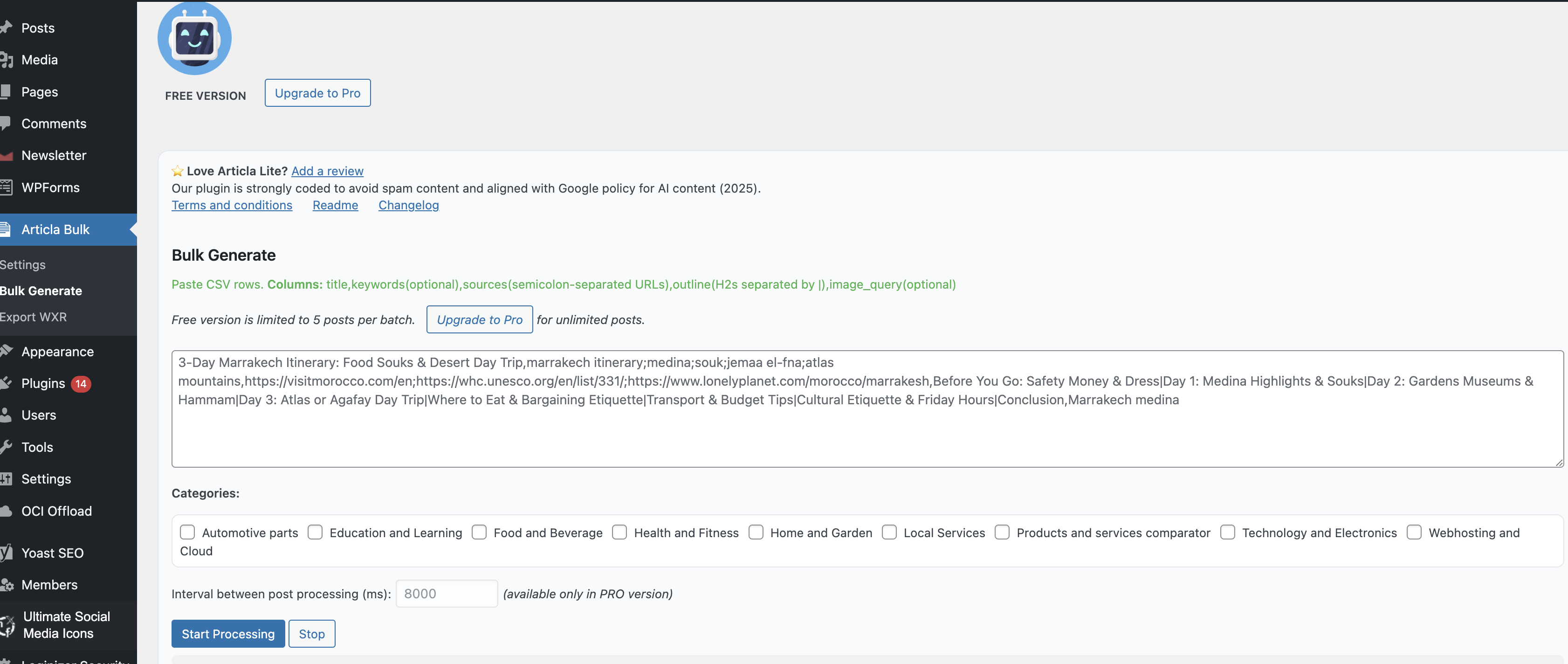
Task: Click the plugin update count badge 14
Action: click(81, 383)
